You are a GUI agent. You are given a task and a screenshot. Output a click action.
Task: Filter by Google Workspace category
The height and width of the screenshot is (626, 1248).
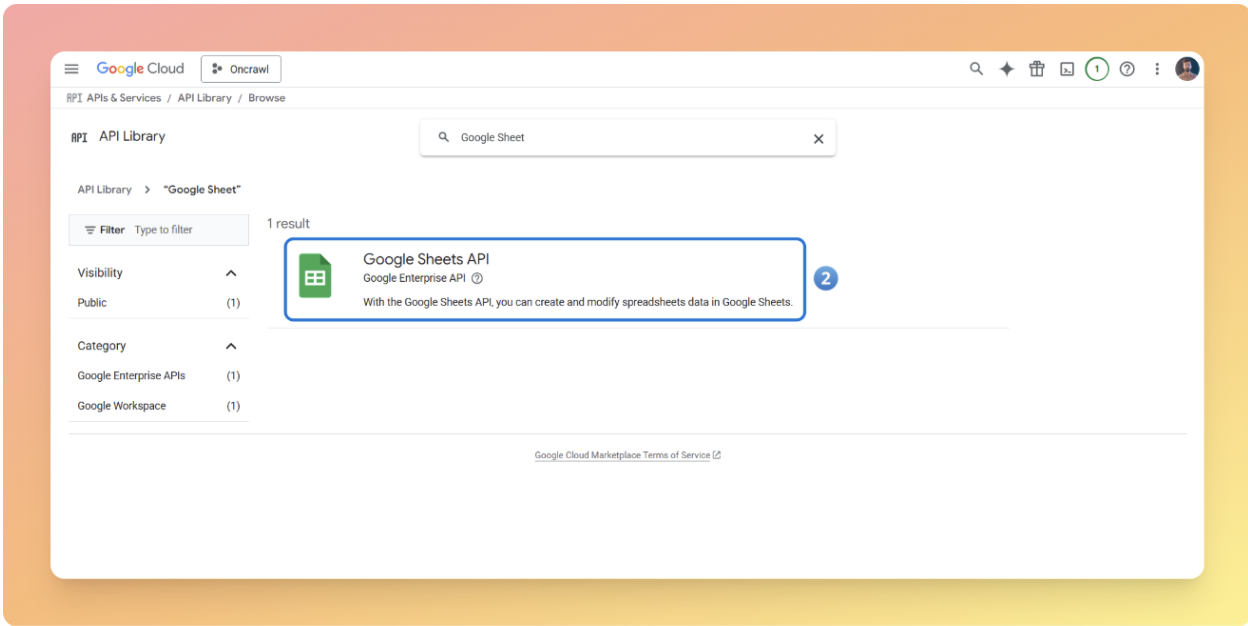pos(124,405)
